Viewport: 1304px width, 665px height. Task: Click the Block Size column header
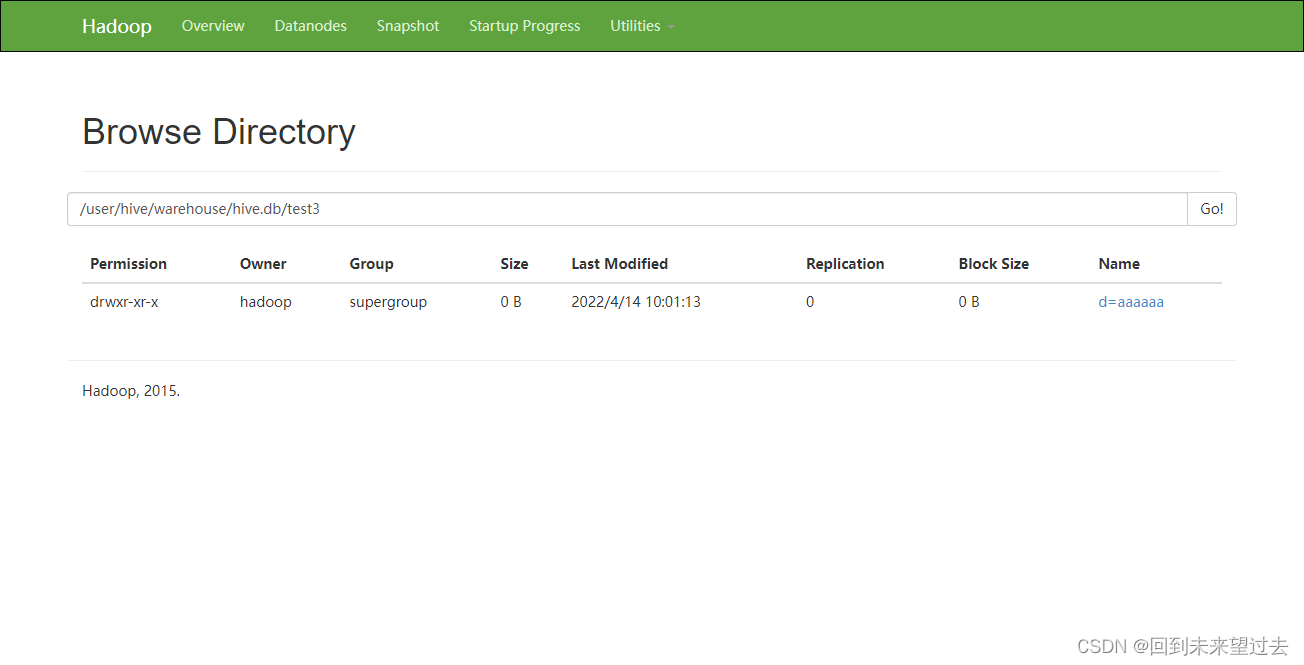tap(993, 263)
